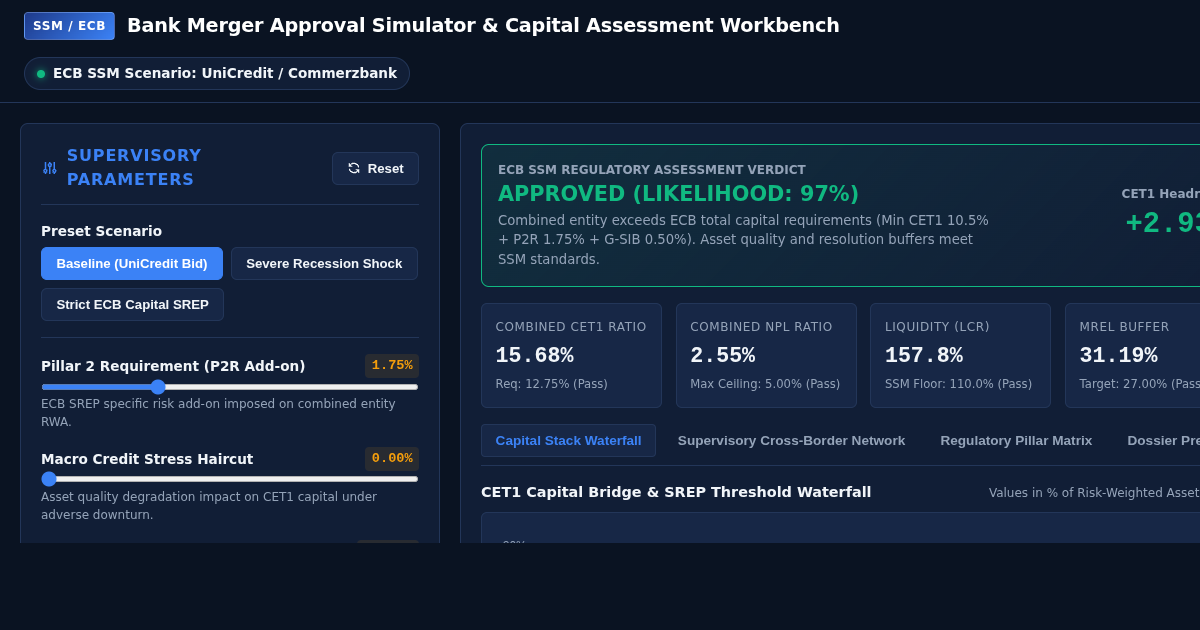
Task: Click the MREL Buffer 31.19% value
Action: (x=1118, y=356)
